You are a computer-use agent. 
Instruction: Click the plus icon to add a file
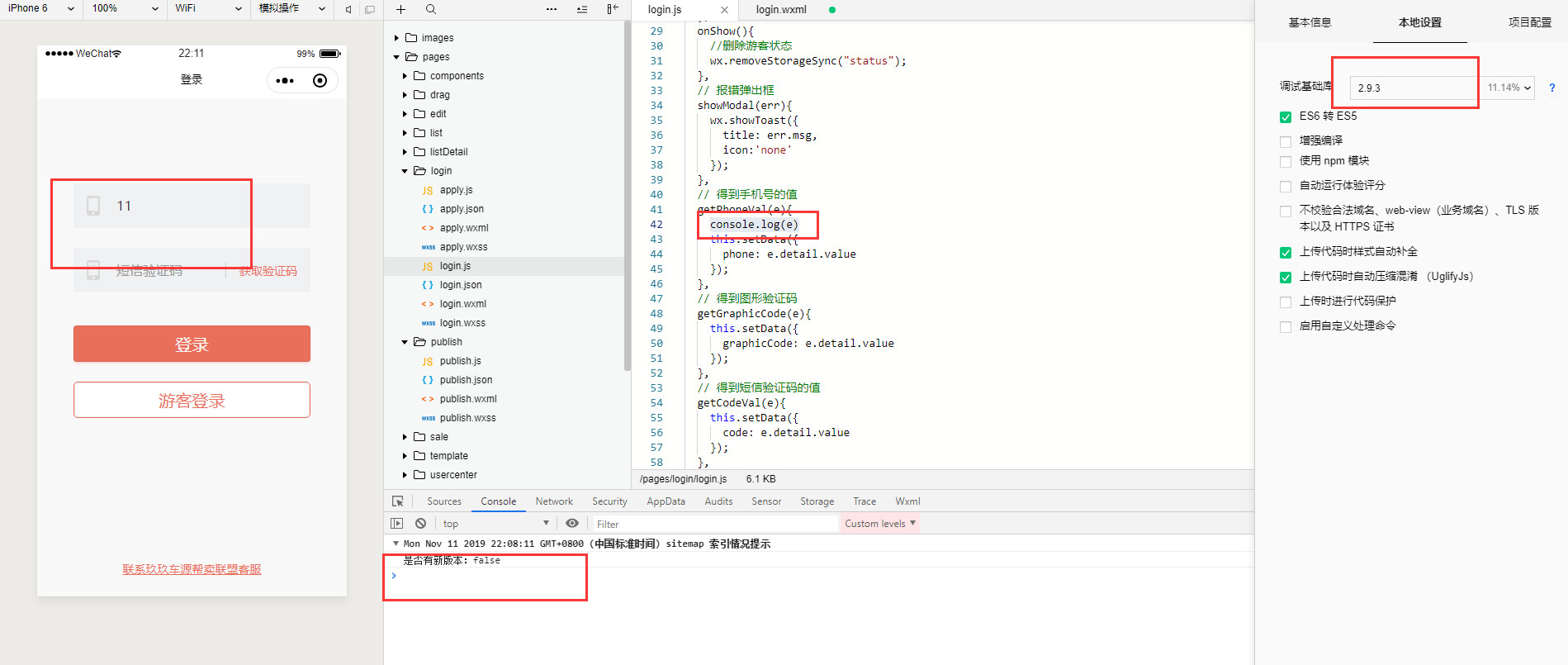[400, 9]
